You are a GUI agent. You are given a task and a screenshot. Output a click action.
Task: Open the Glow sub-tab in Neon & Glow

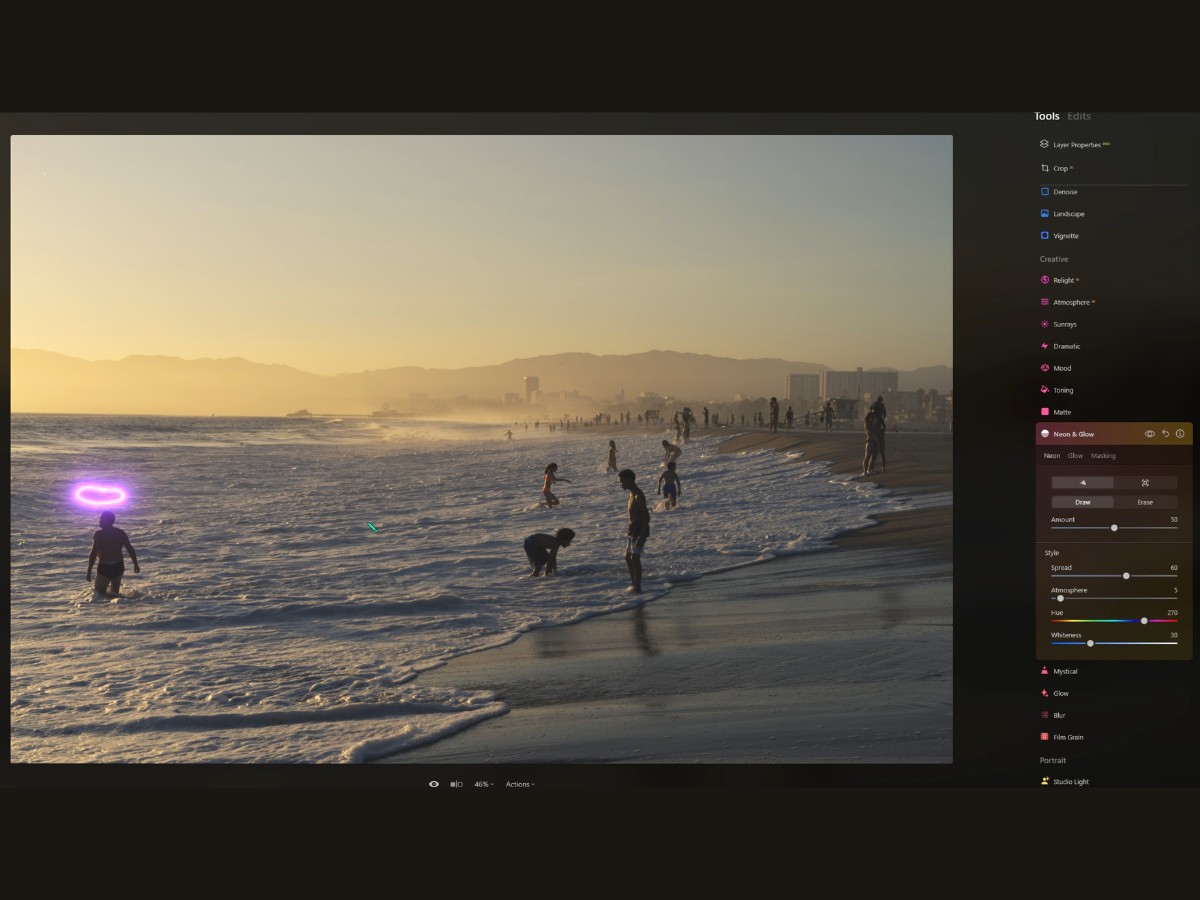(x=1075, y=456)
